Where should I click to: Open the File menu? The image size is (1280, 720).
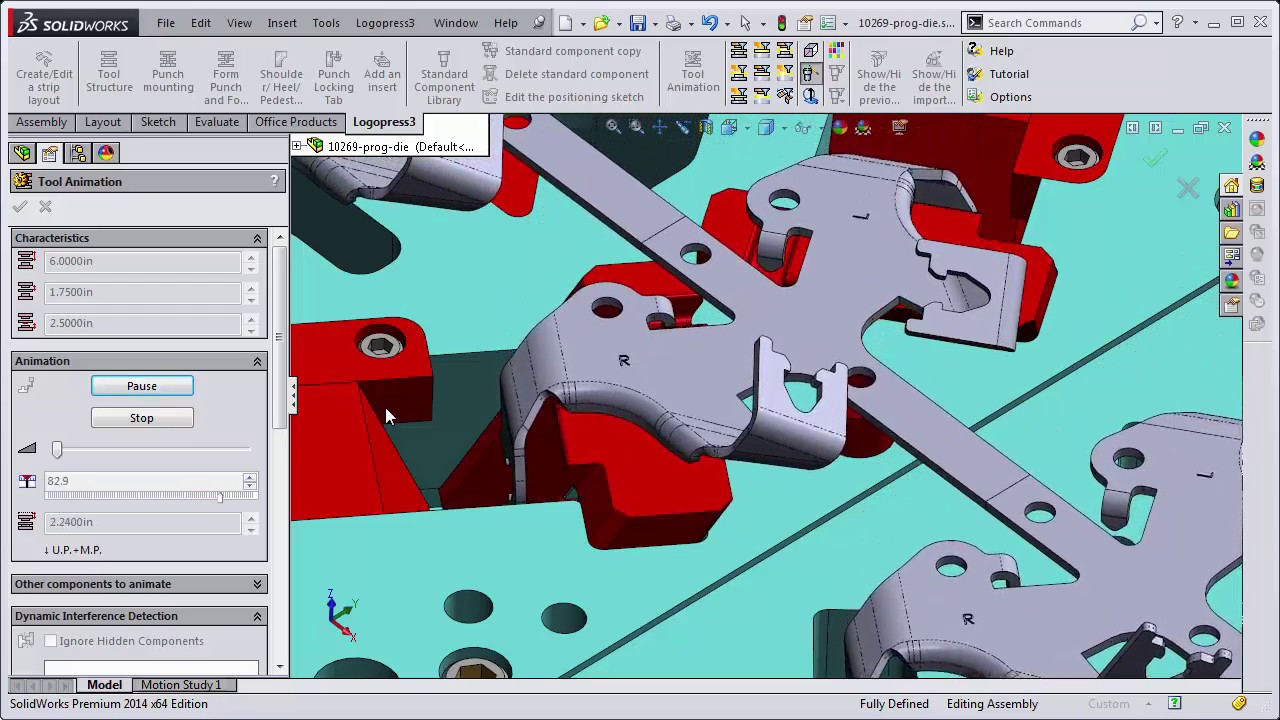click(x=165, y=23)
